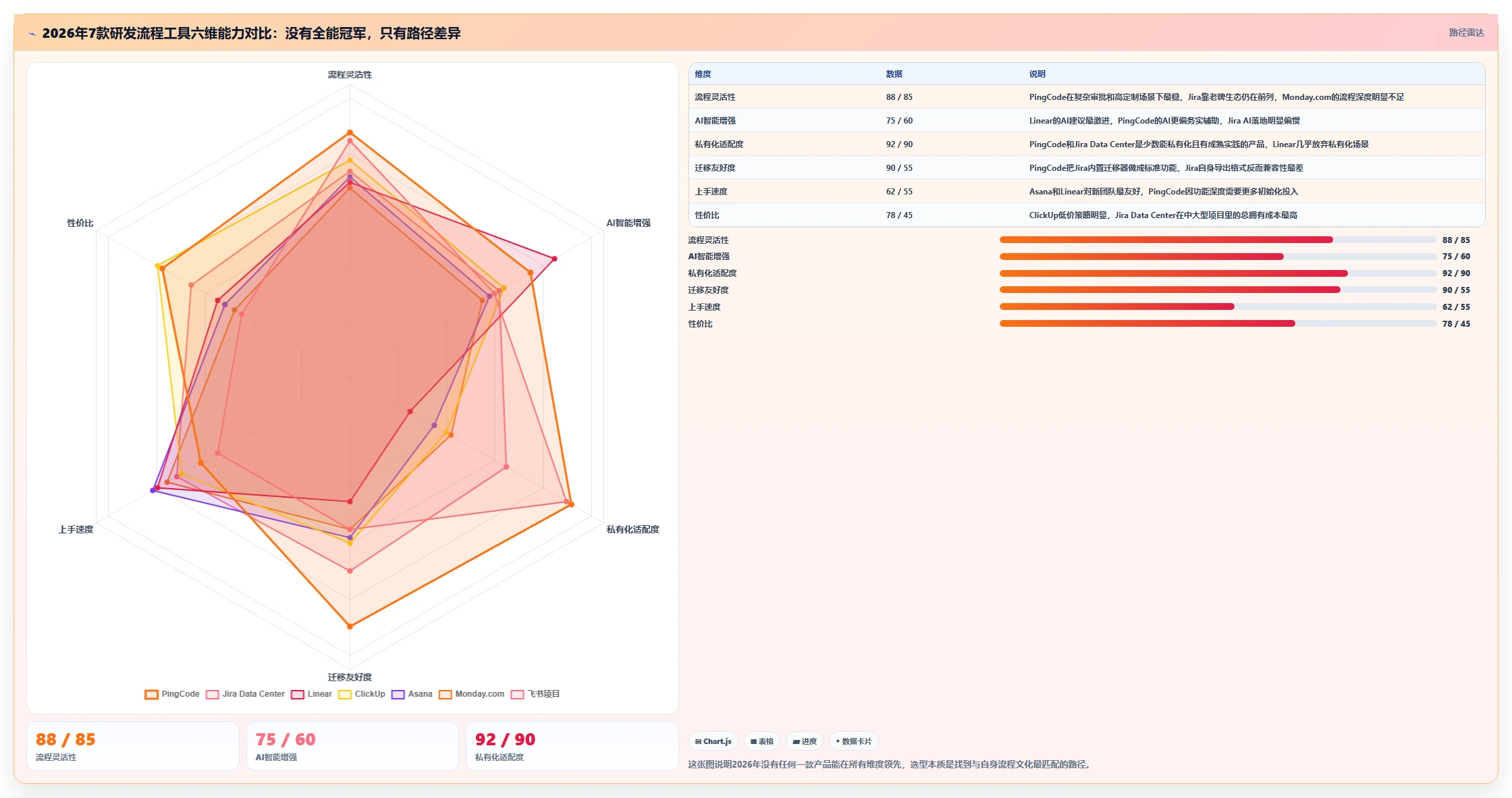Click the 数据卡片 tag chip

[854, 741]
